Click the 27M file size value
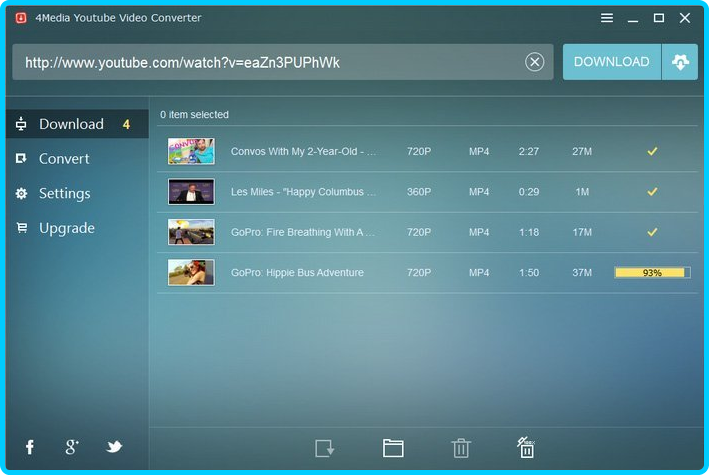The height and width of the screenshot is (475, 709). [x=582, y=152]
